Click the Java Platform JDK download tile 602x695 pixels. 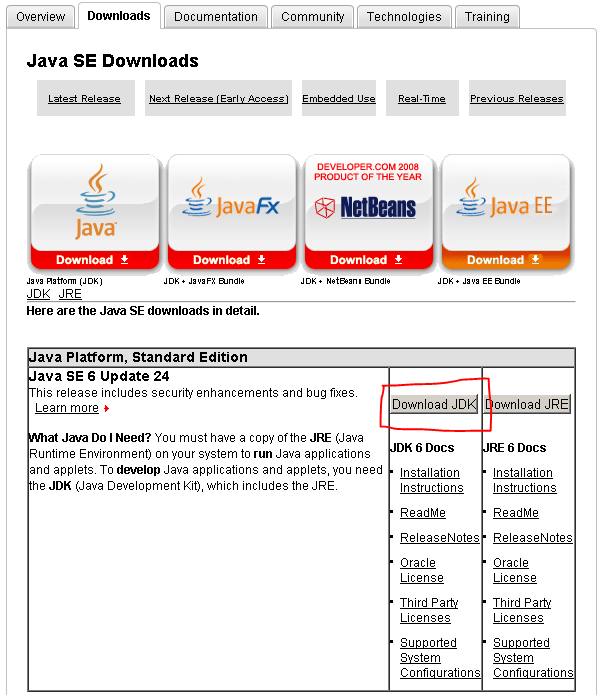pyautogui.click(x=94, y=213)
